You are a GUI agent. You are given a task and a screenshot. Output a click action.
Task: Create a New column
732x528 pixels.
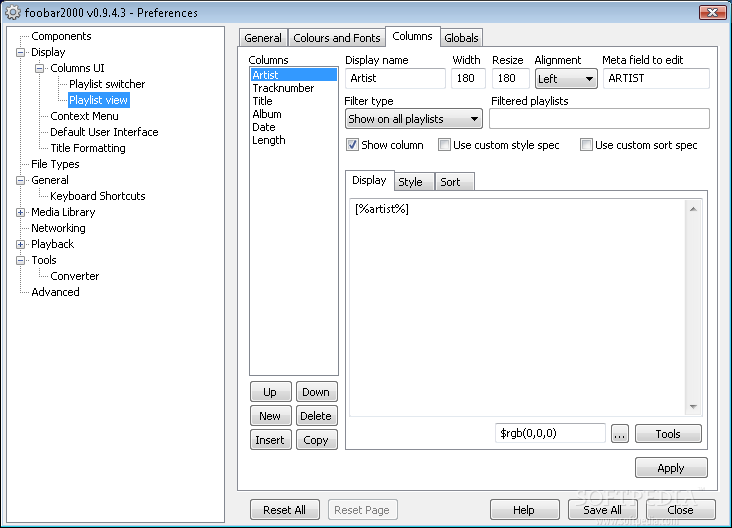click(x=270, y=415)
